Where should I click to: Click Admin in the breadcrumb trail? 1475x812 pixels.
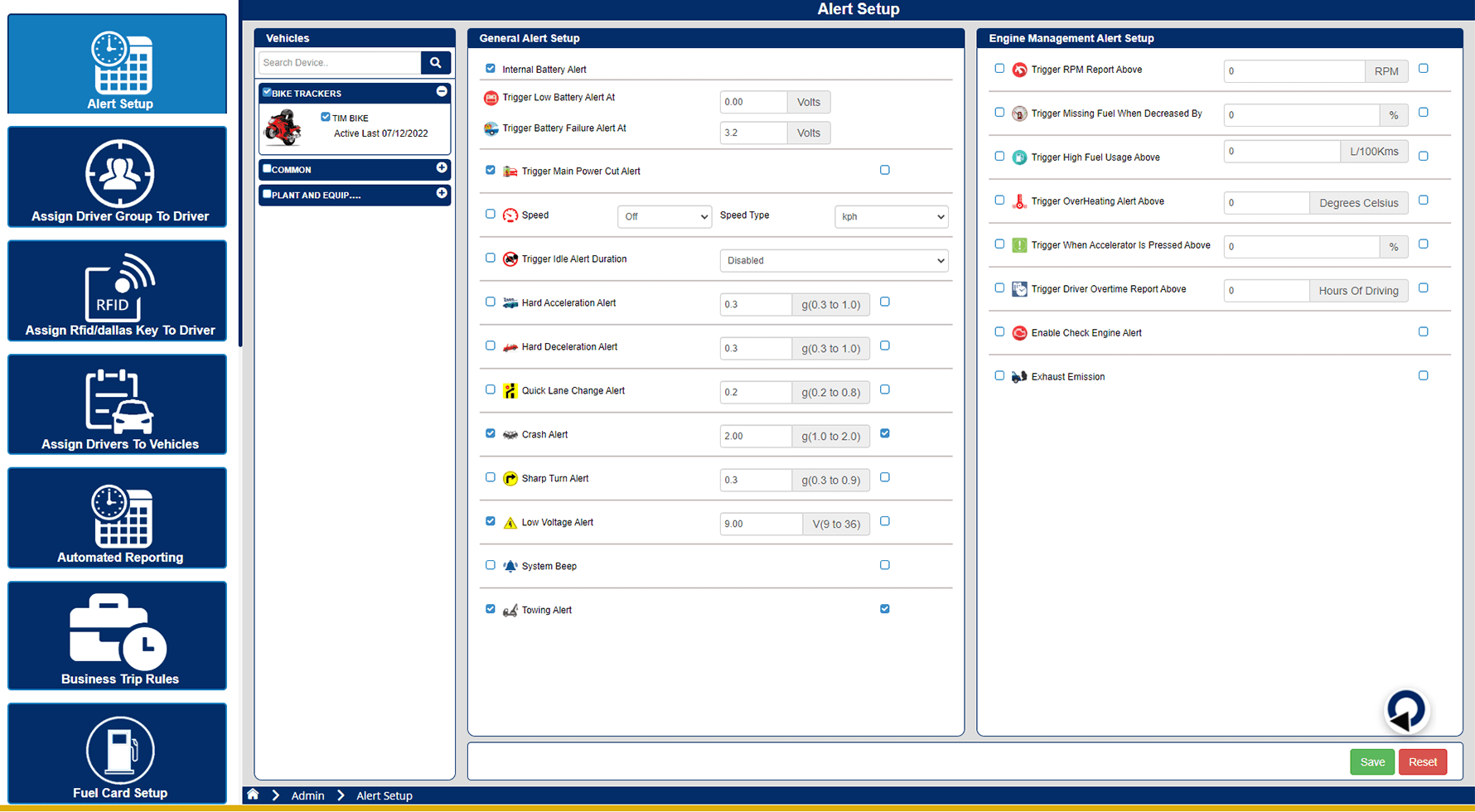pos(307,795)
